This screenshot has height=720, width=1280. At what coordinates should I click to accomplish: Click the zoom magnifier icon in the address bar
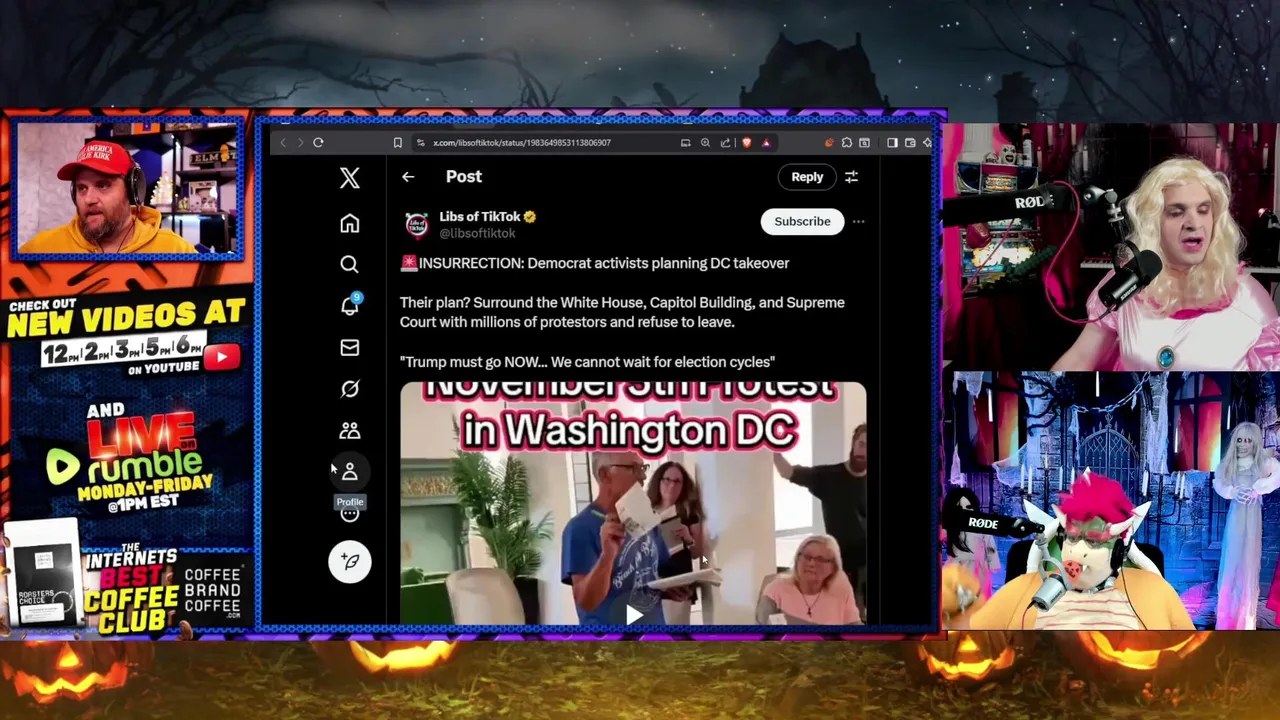pyautogui.click(x=705, y=143)
